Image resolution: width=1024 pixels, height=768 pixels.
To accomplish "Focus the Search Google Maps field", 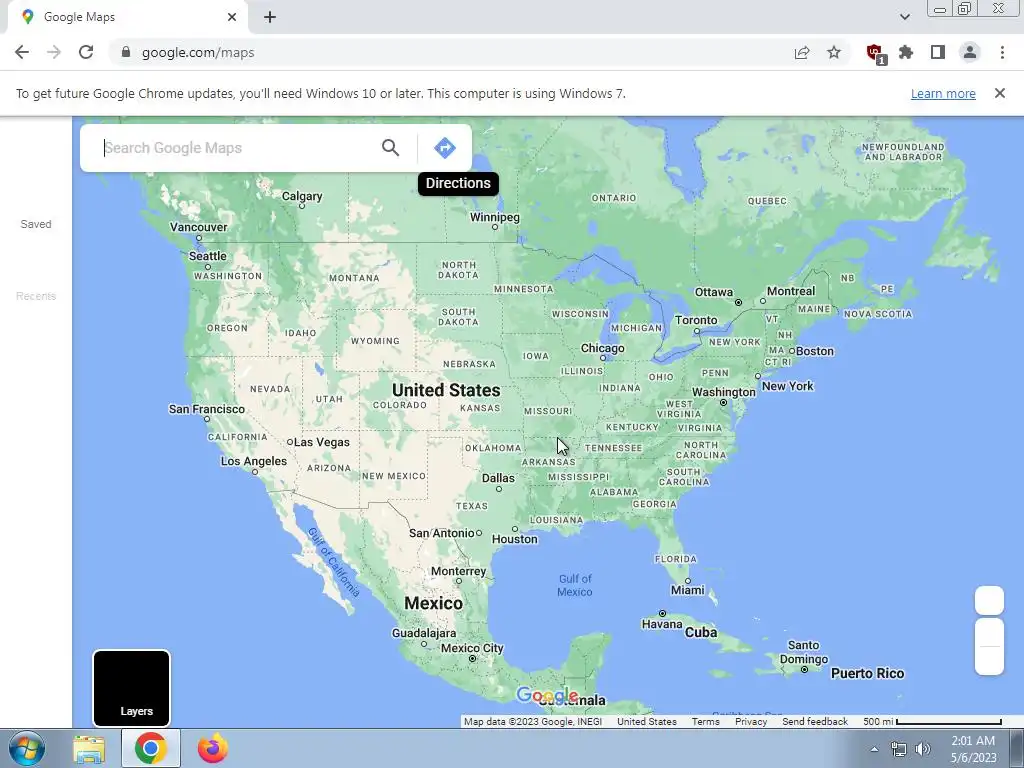I will tap(238, 148).
